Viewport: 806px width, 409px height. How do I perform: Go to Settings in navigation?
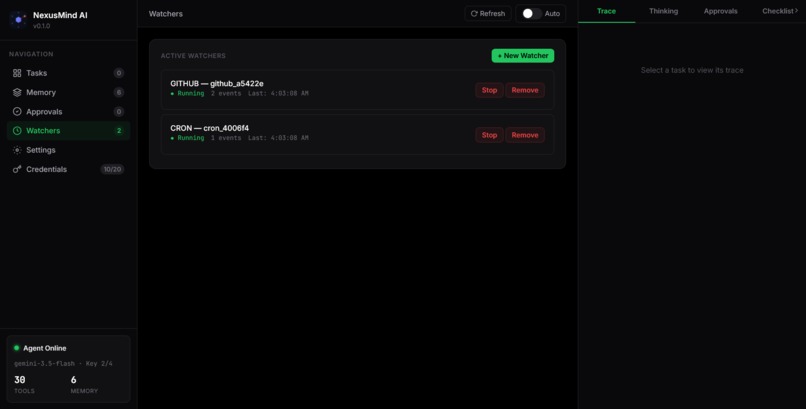click(68, 150)
